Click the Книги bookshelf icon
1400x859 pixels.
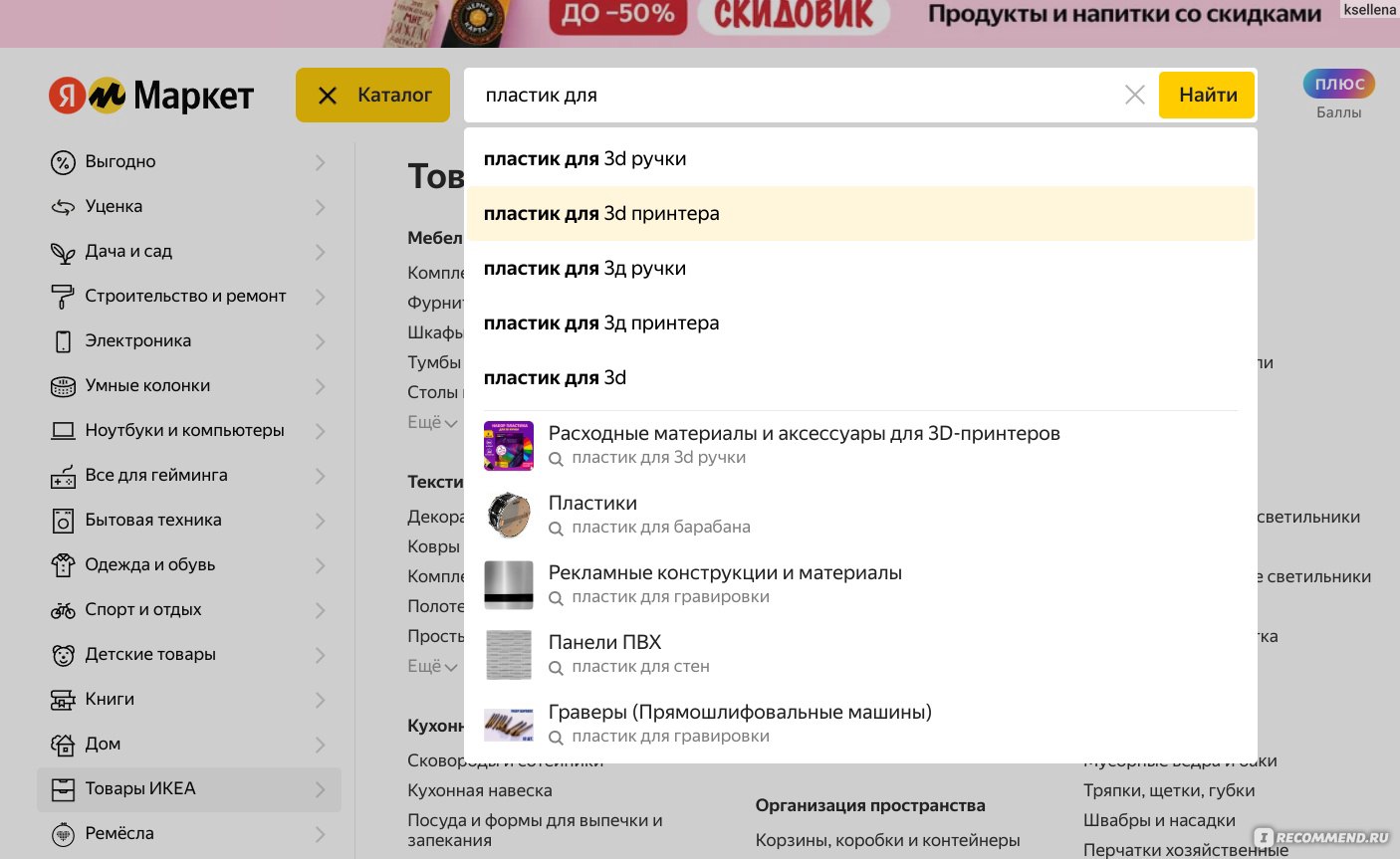[x=63, y=700]
